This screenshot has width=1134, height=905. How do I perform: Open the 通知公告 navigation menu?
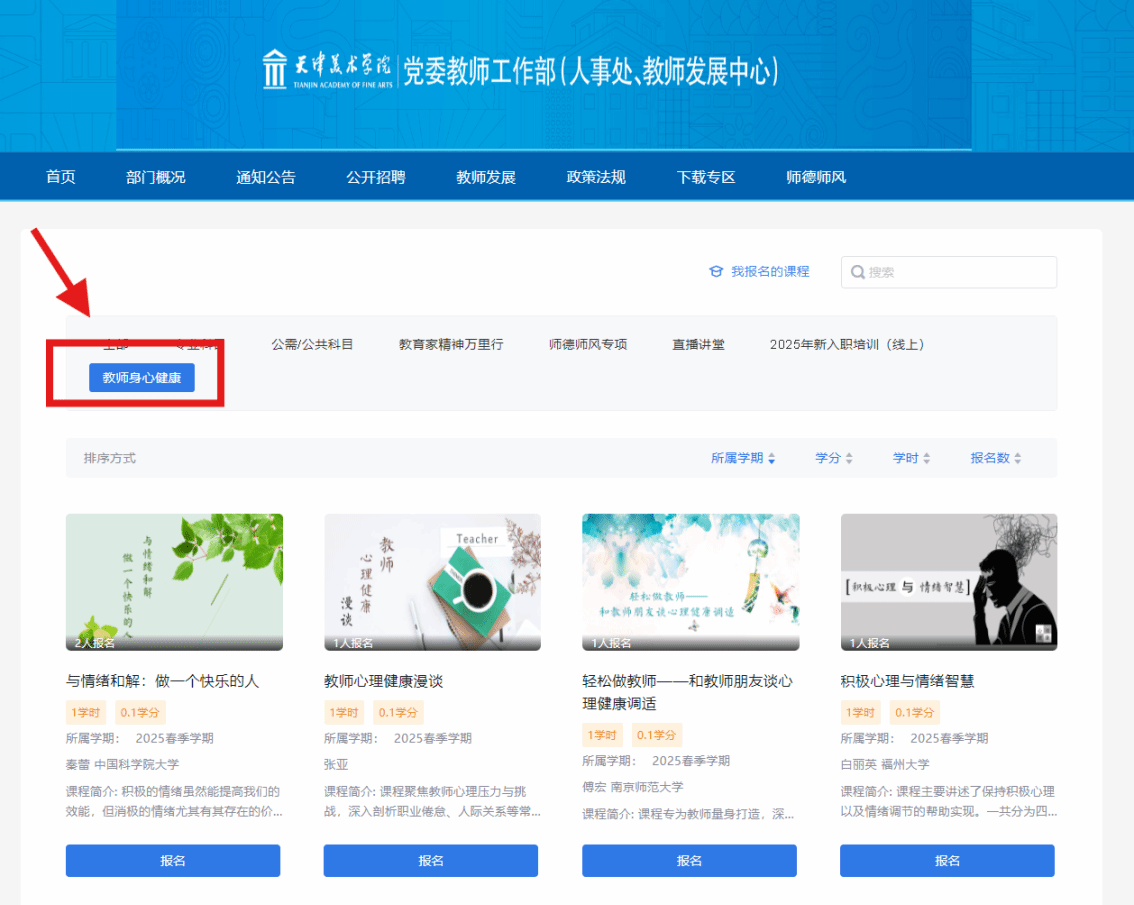pyautogui.click(x=265, y=177)
